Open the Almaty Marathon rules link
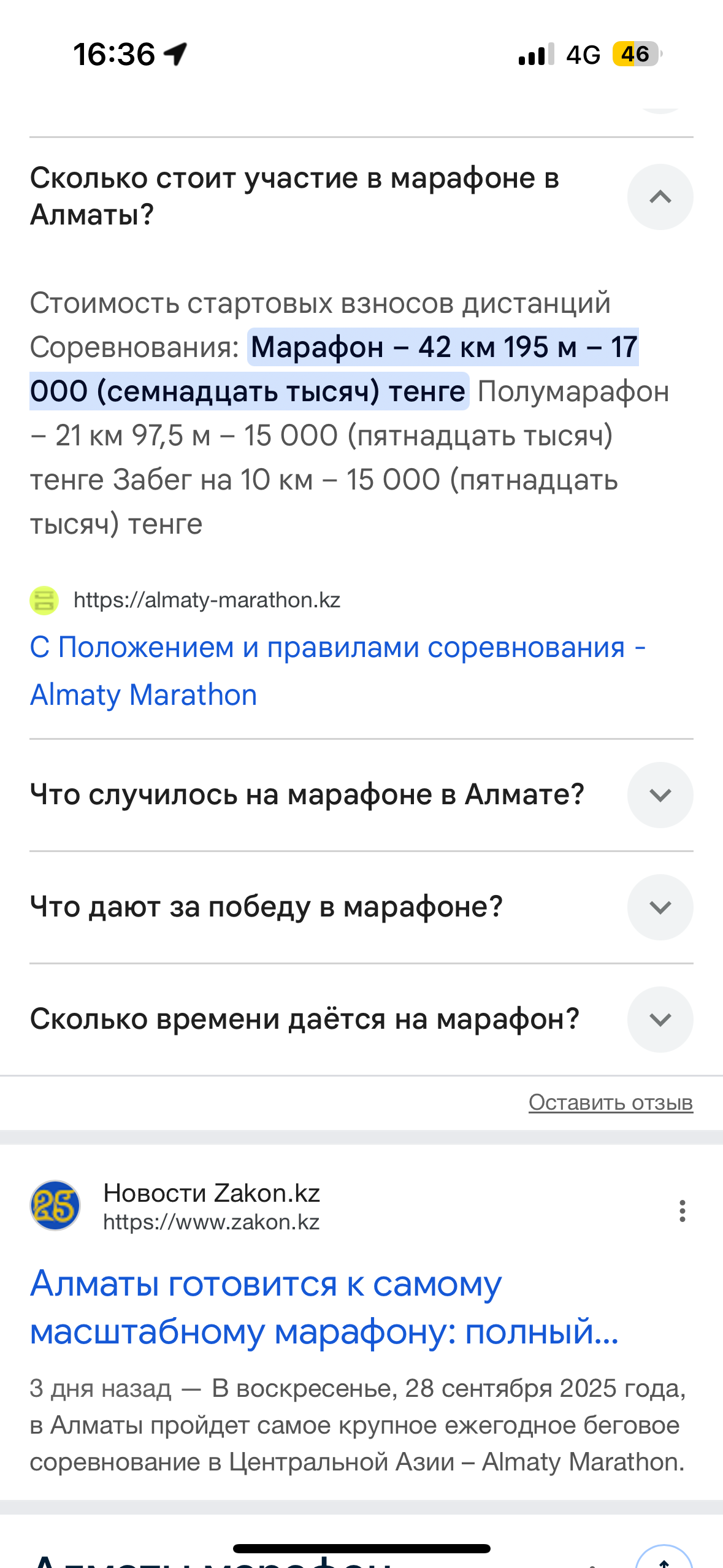The width and height of the screenshot is (723, 1568). [x=337, y=671]
